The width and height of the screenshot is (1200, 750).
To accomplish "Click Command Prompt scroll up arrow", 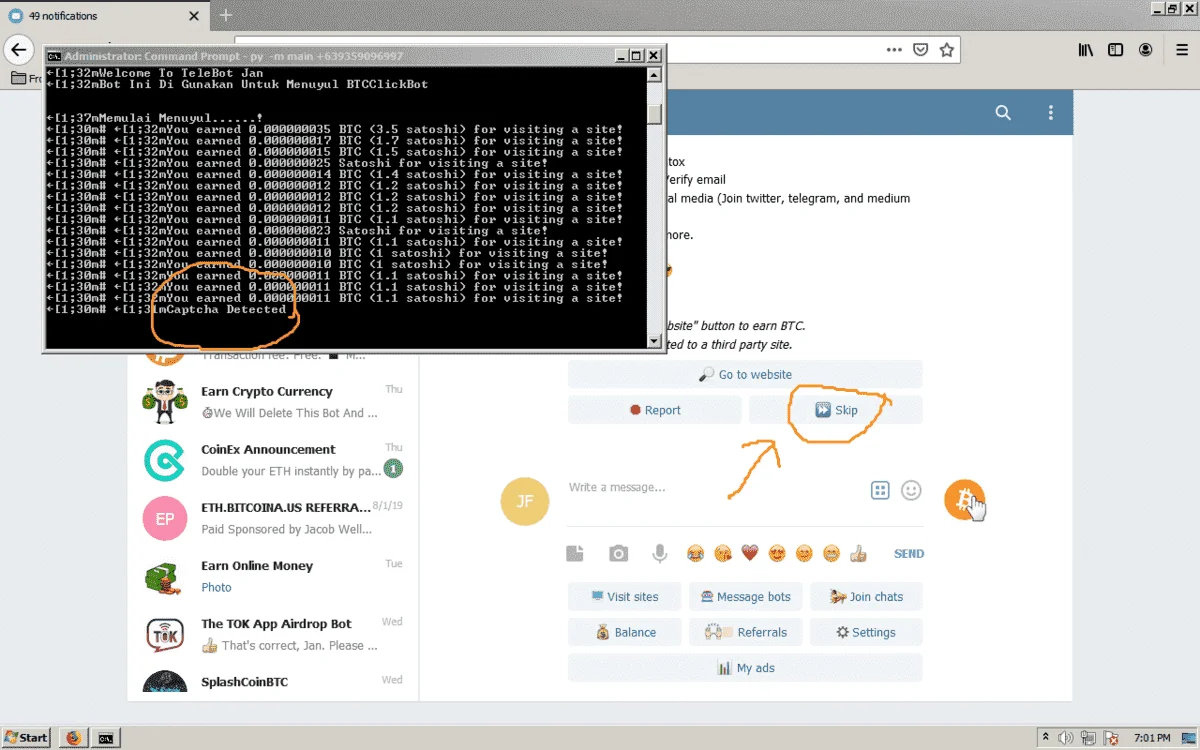I will [654, 74].
